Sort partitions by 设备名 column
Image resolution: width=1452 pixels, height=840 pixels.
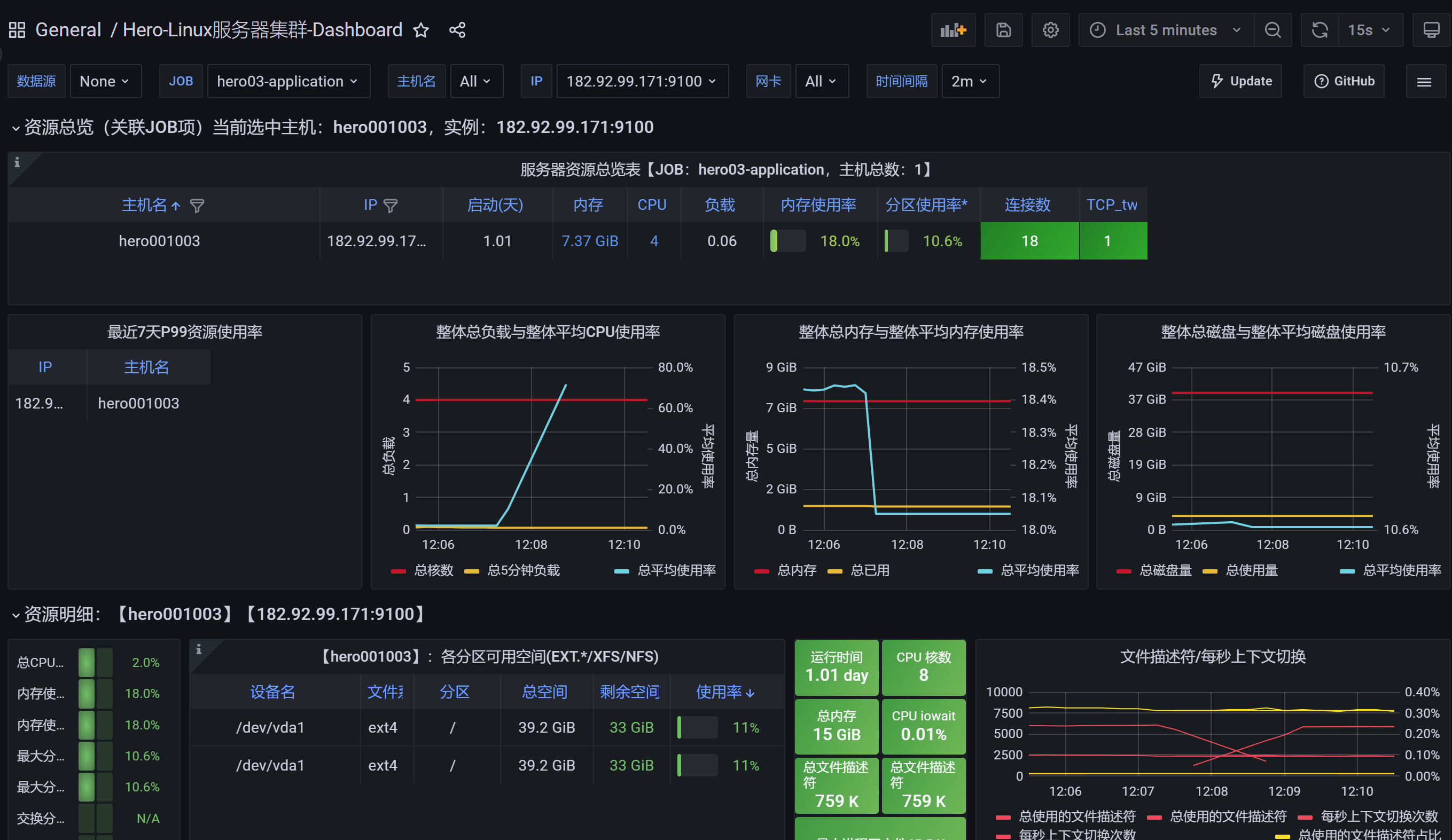click(272, 692)
